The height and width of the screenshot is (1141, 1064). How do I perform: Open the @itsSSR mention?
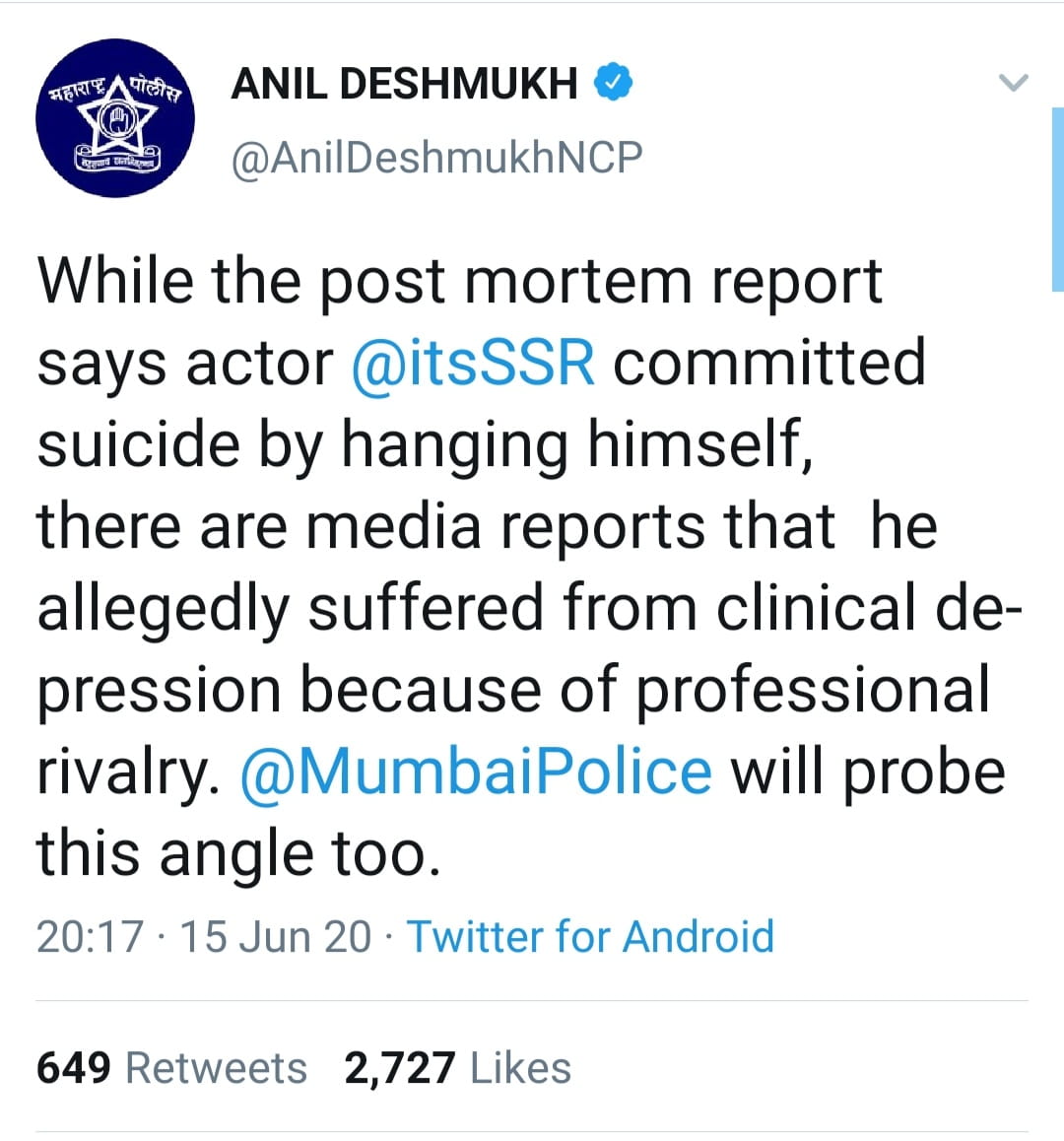click(473, 363)
